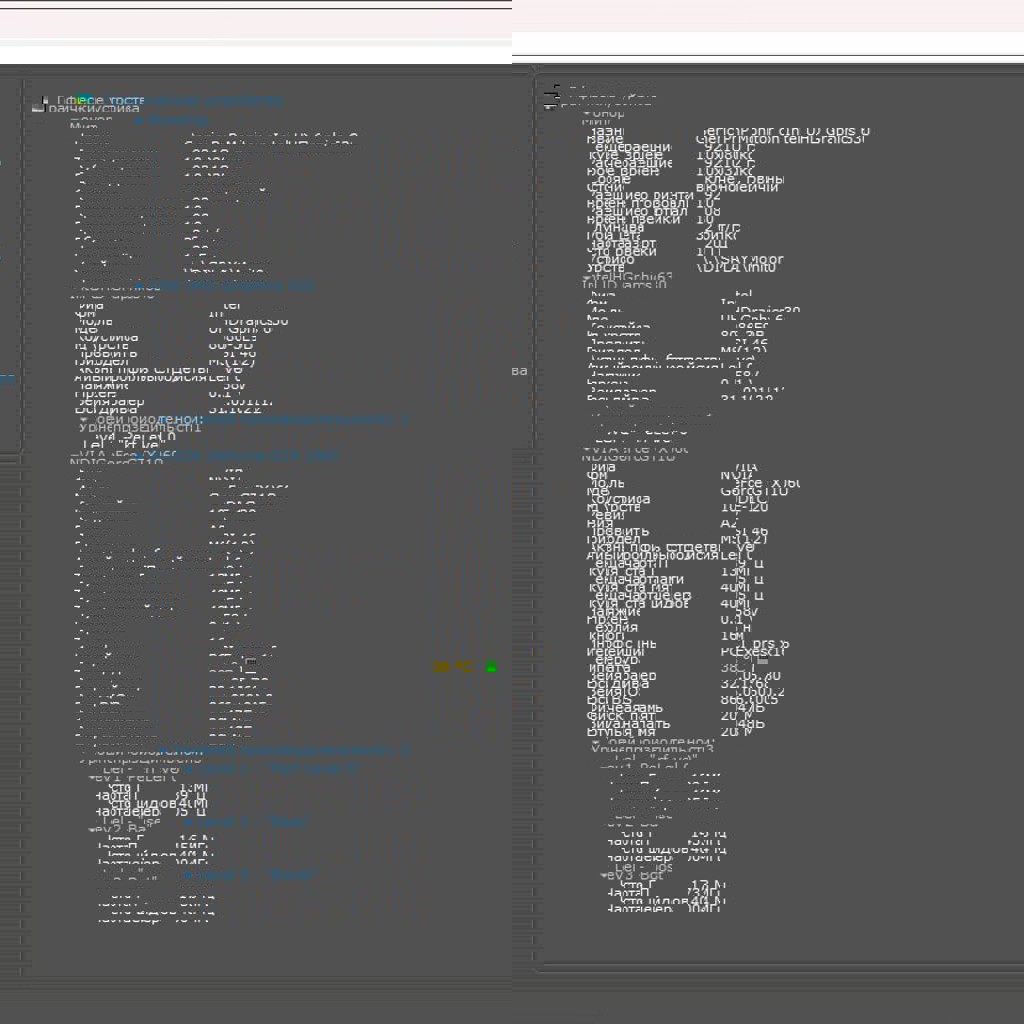Click blue bullet next to Level 1 entry
This screenshot has height=1024, width=1024.
click(188, 769)
